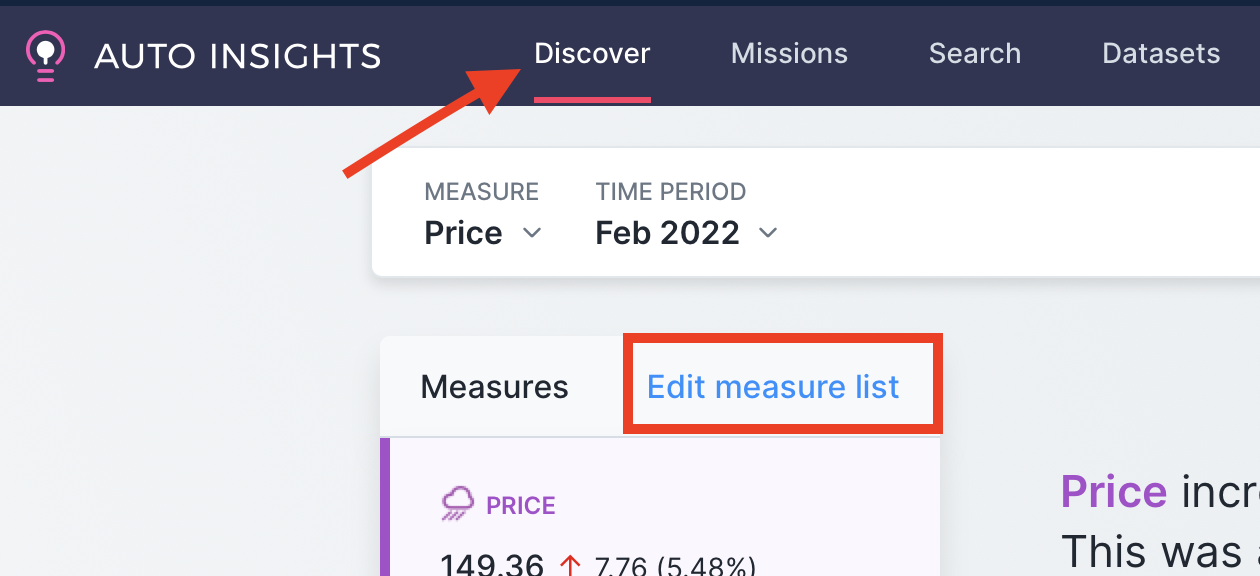Click the MEASURE field label
1260x576 pixels.
482,191
